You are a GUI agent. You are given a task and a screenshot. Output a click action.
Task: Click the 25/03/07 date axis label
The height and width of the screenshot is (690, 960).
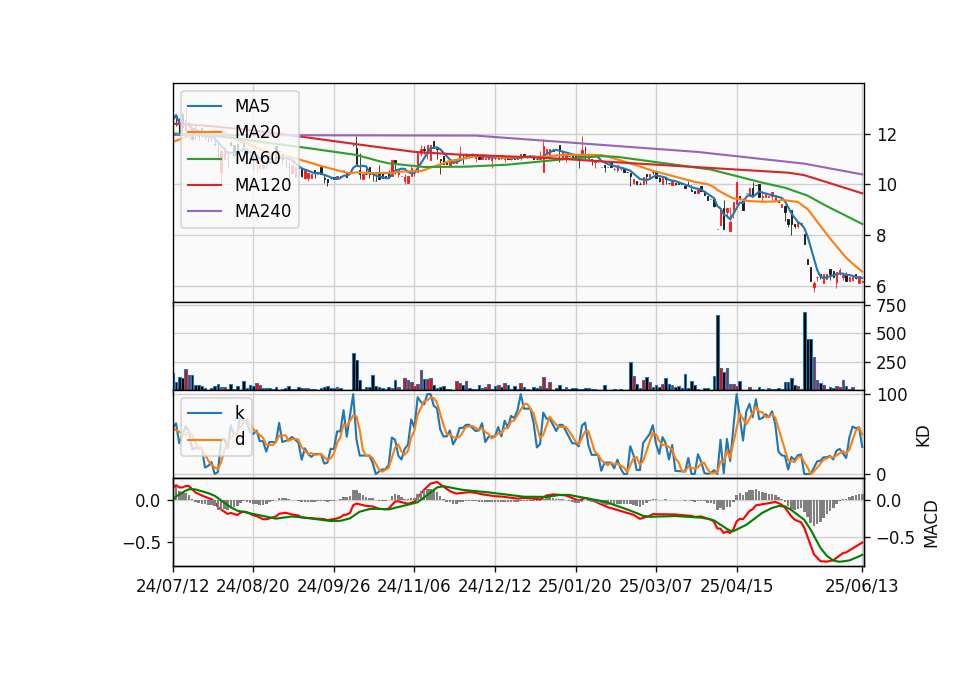pyautogui.click(x=656, y=586)
